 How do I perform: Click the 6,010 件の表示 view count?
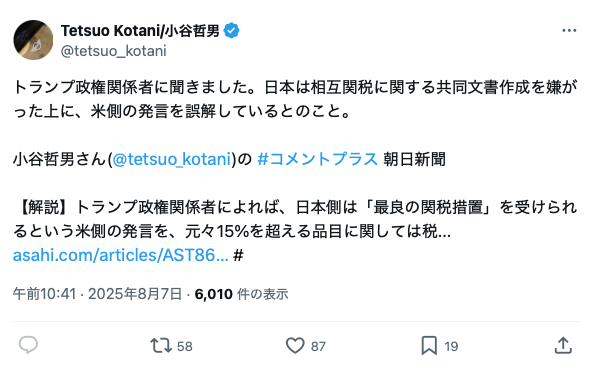[x=241, y=294]
